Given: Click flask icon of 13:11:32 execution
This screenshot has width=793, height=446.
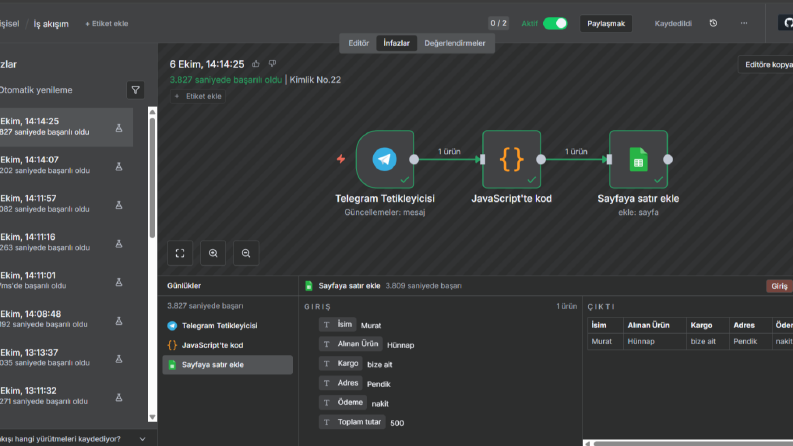Looking at the screenshot, I should [x=119, y=397].
